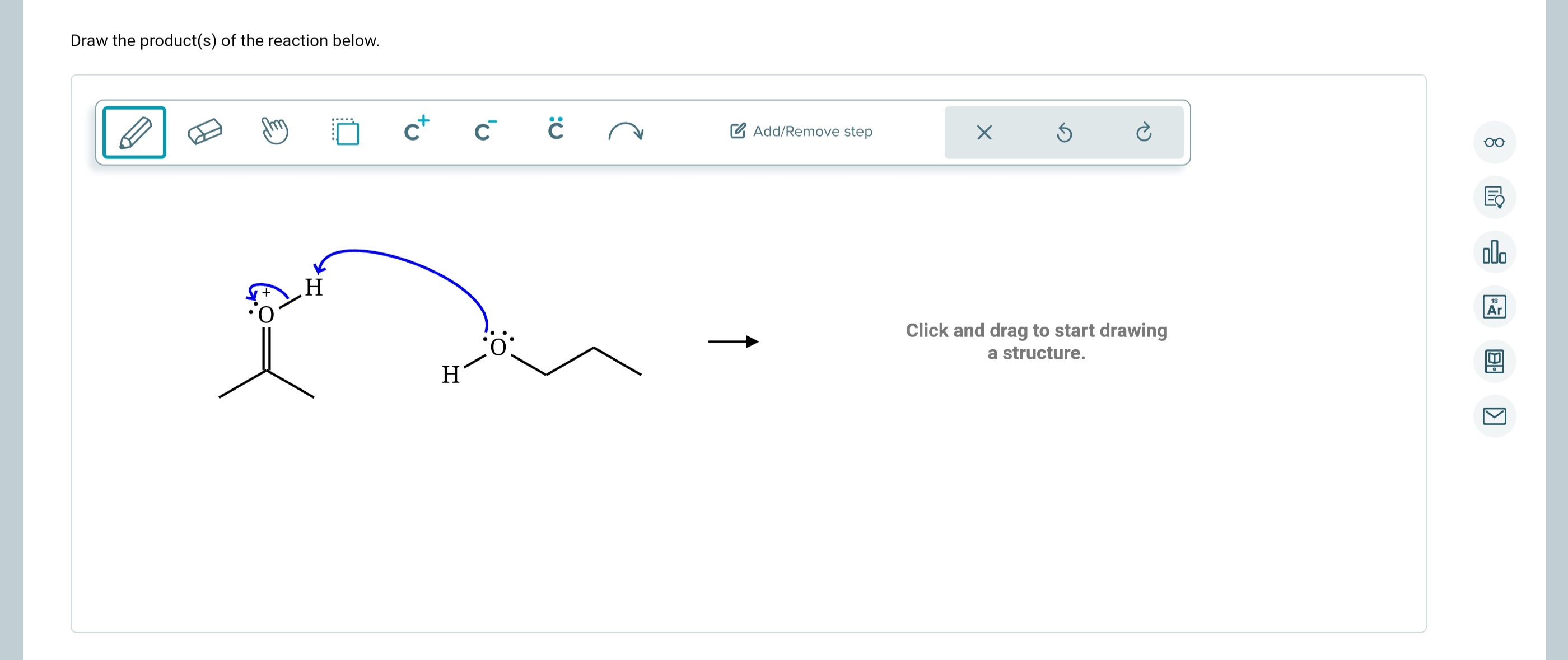Viewport: 1568px width, 660px height.
Task: Open the explanation hint panel
Action: pos(1494,198)
